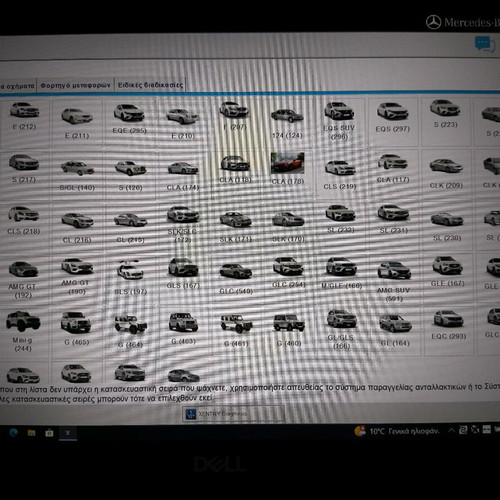Choose the EQS (297) model
The image size is (500, 500).
393,122
